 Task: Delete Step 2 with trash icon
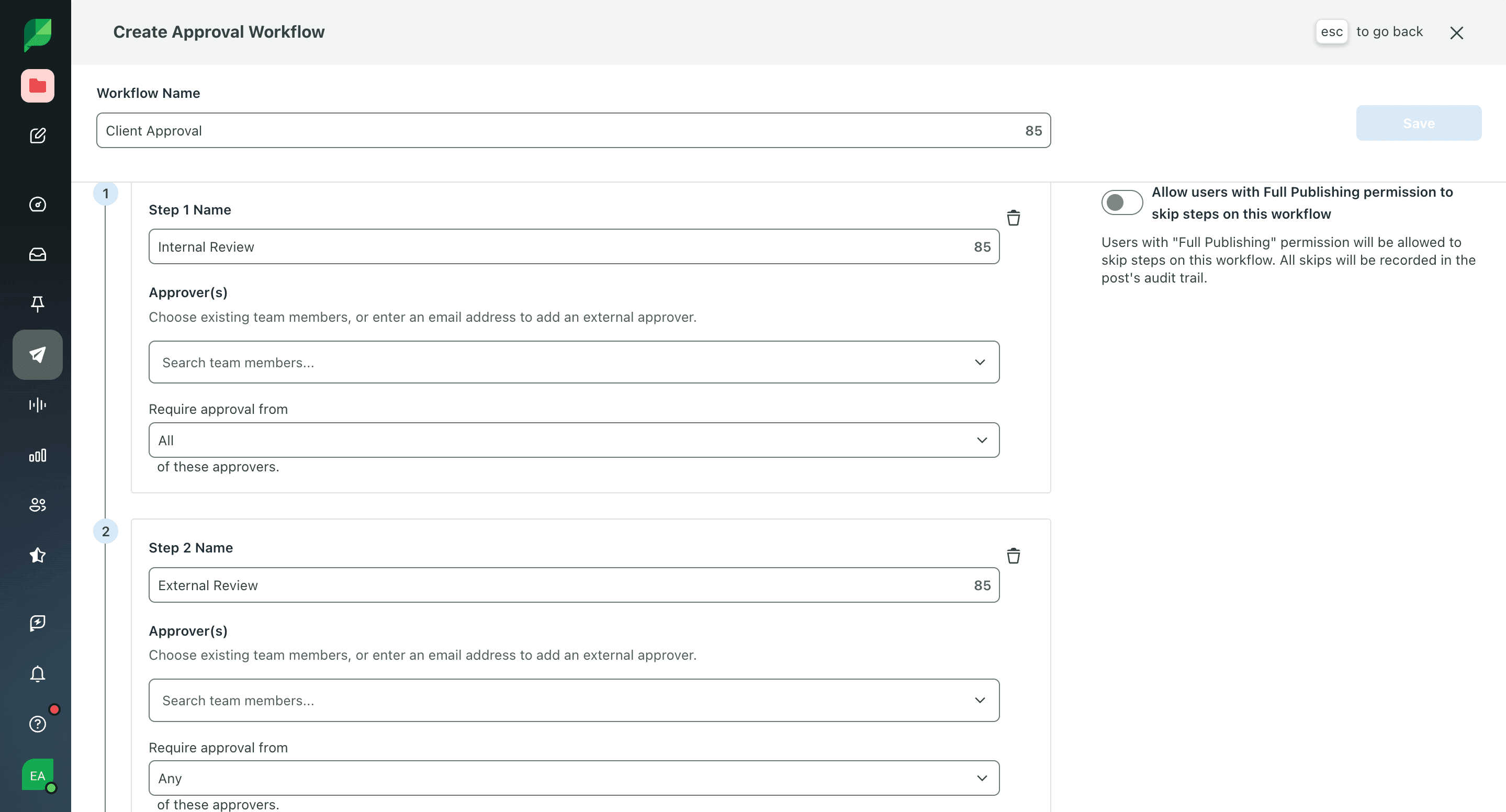pos(1013,555)
